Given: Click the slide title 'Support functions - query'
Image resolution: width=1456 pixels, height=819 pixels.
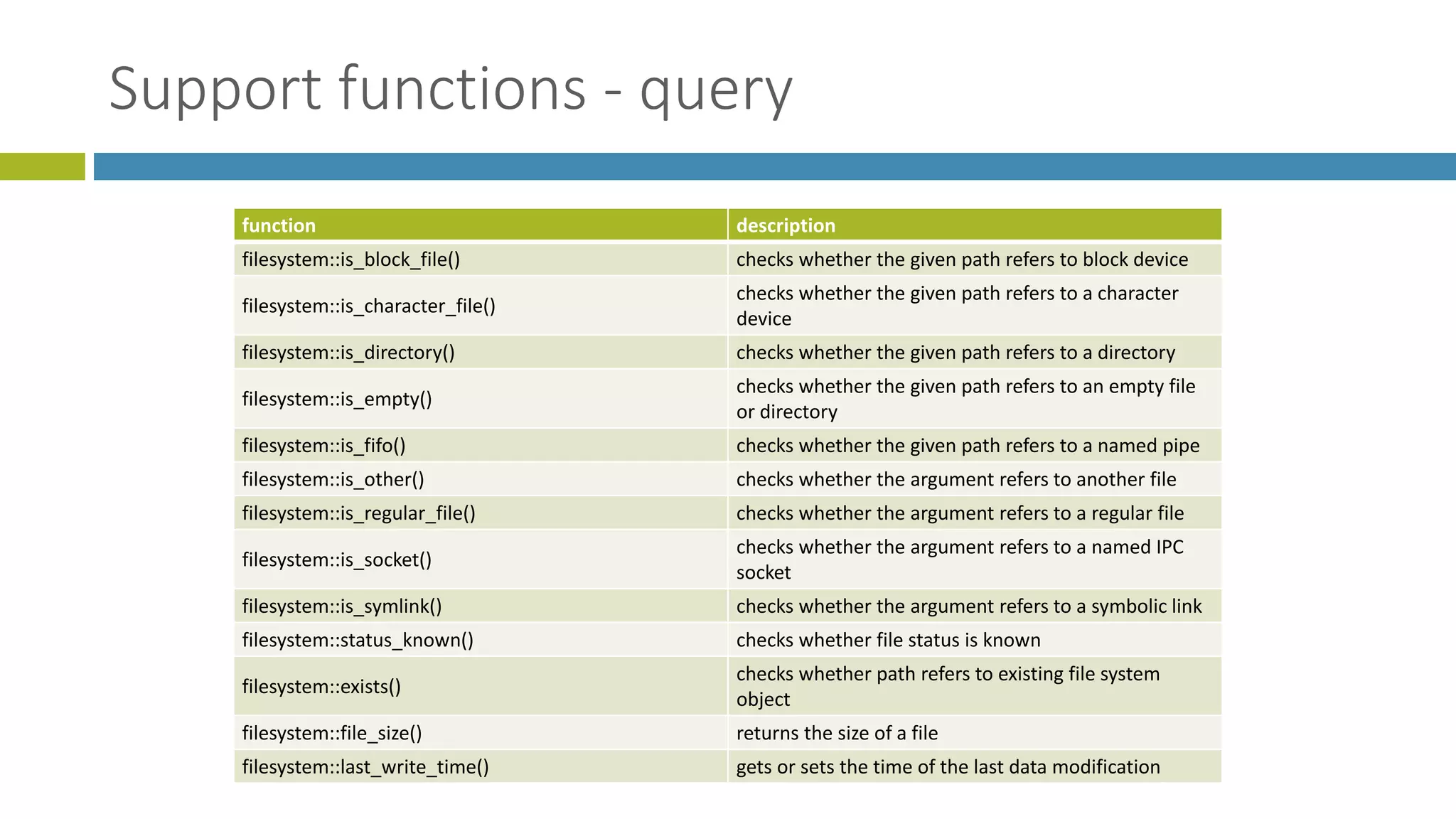Looking at the screenshot, I should coord(450,89).
